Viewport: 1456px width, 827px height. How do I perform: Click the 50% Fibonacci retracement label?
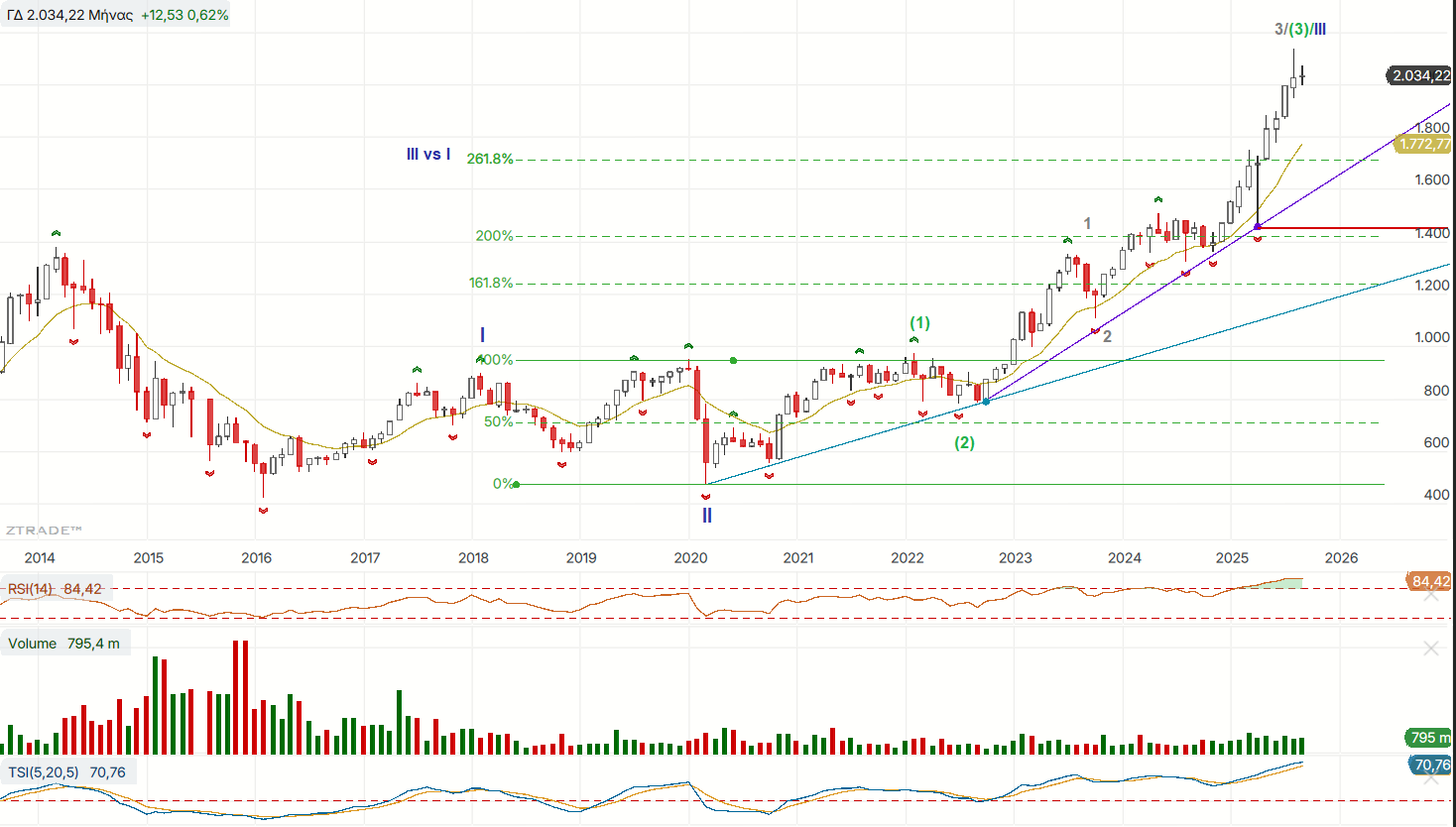pyautogui.click(x=498, y=421)
